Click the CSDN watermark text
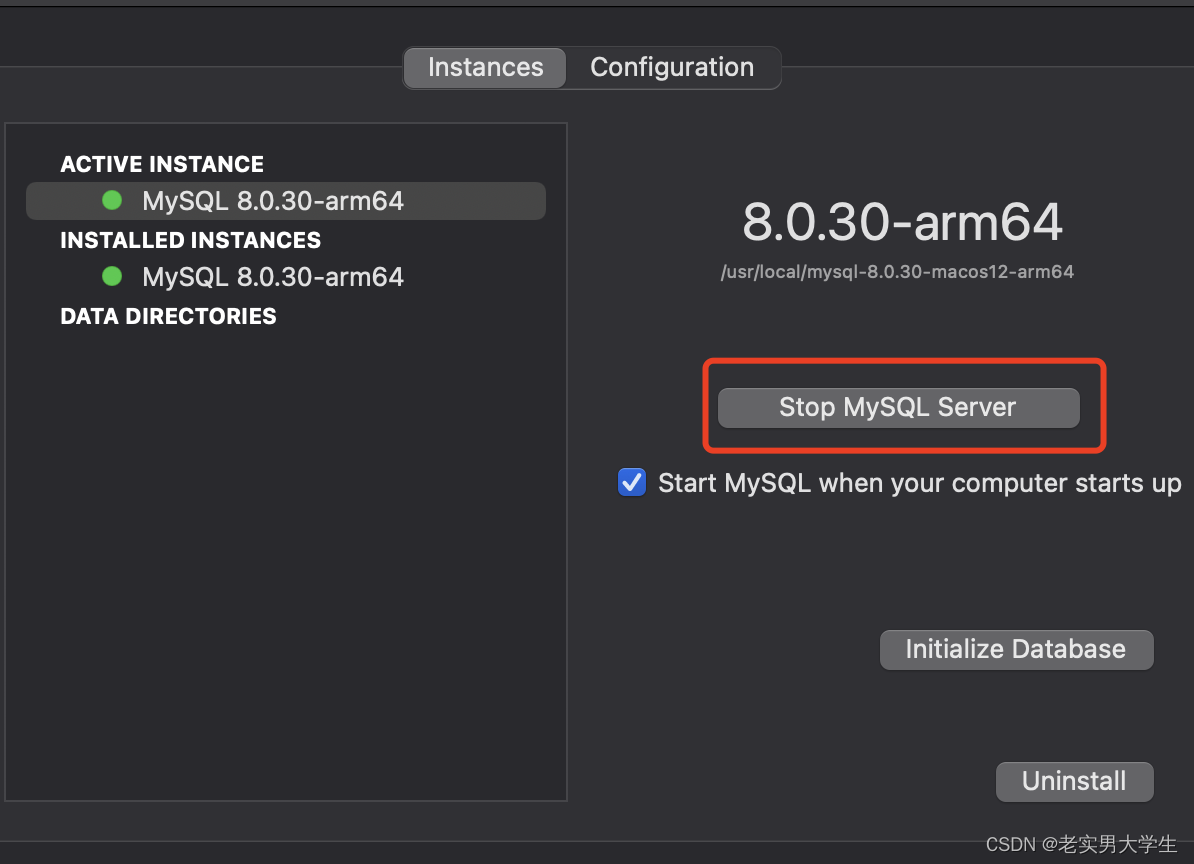 [x=1081, y=844]
